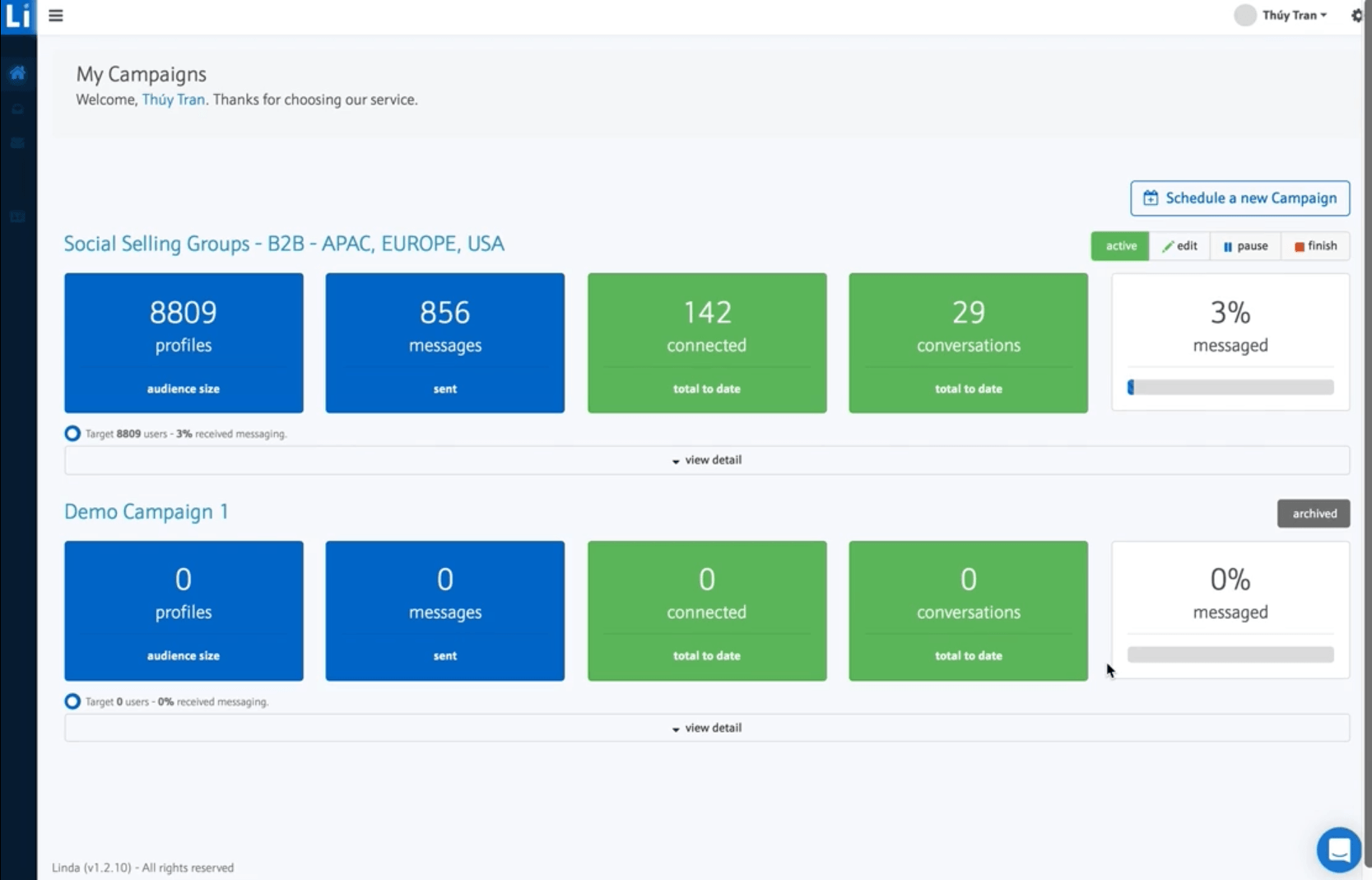Click the 'Target 0 users' status text
1372x880 pixels.
(177, 702)
